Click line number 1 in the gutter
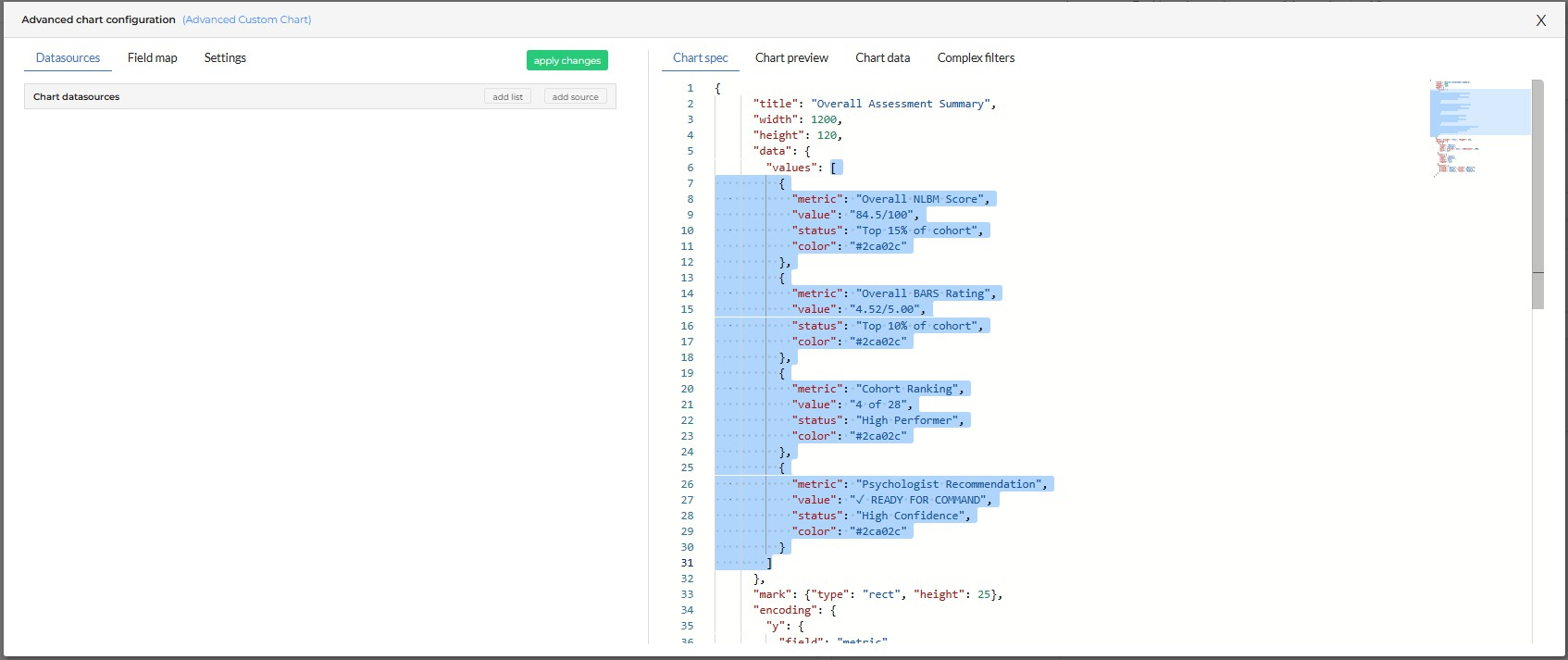Viewport: 1568px width, 660px height. click(690, 88)
